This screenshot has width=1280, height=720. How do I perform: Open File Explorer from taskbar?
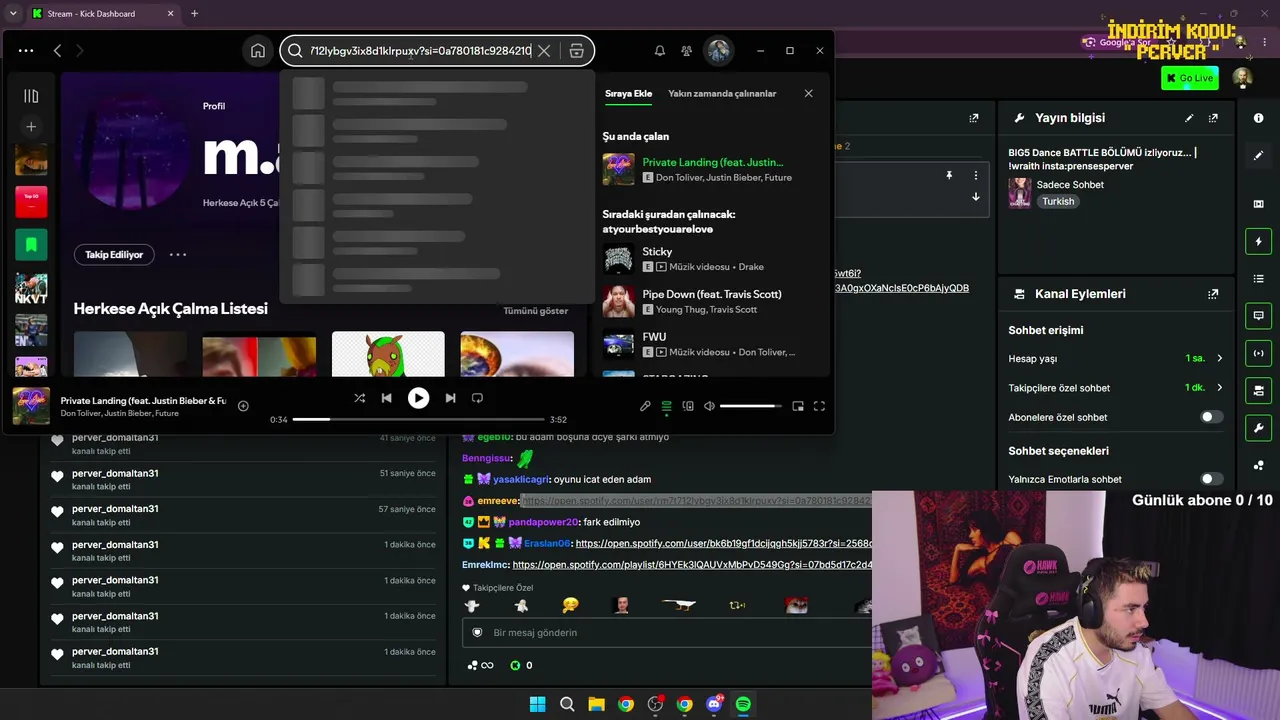[x=596, y=704]
